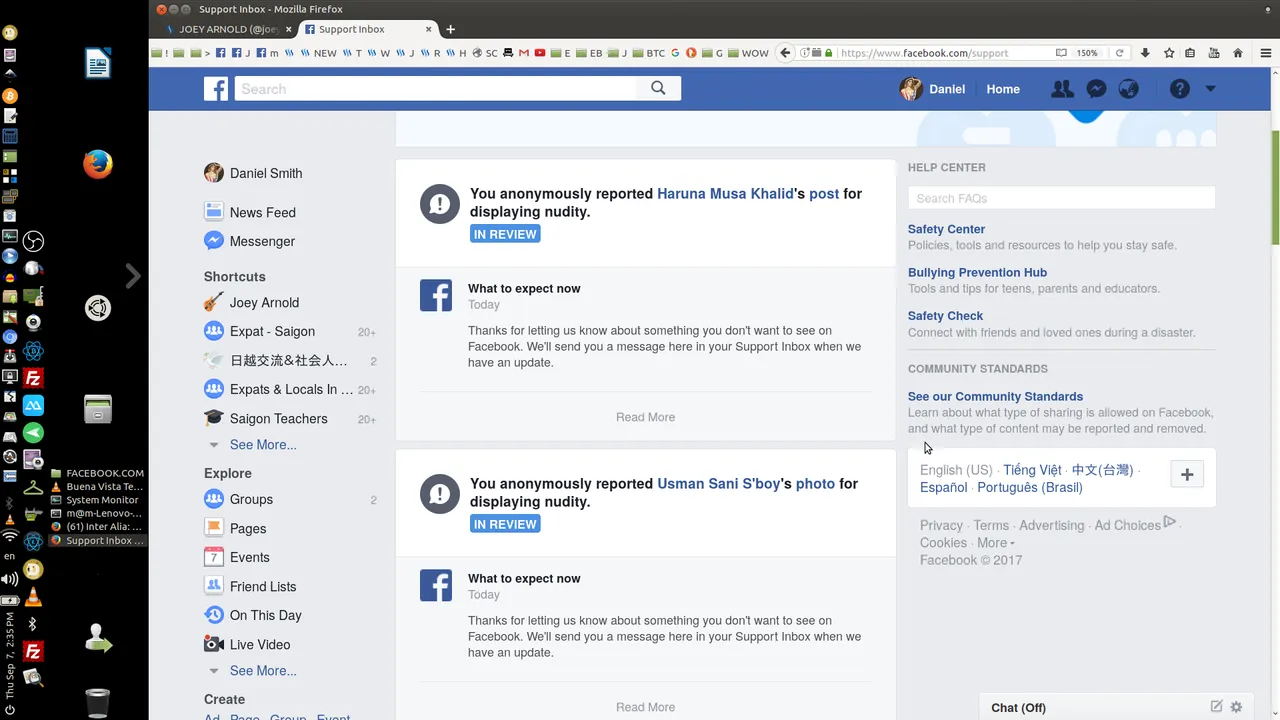This screenshot has height=720, width=1280.
Task: Open the Trash icon on the desktop
Action: pyautogui.click(x=98, y=703)
